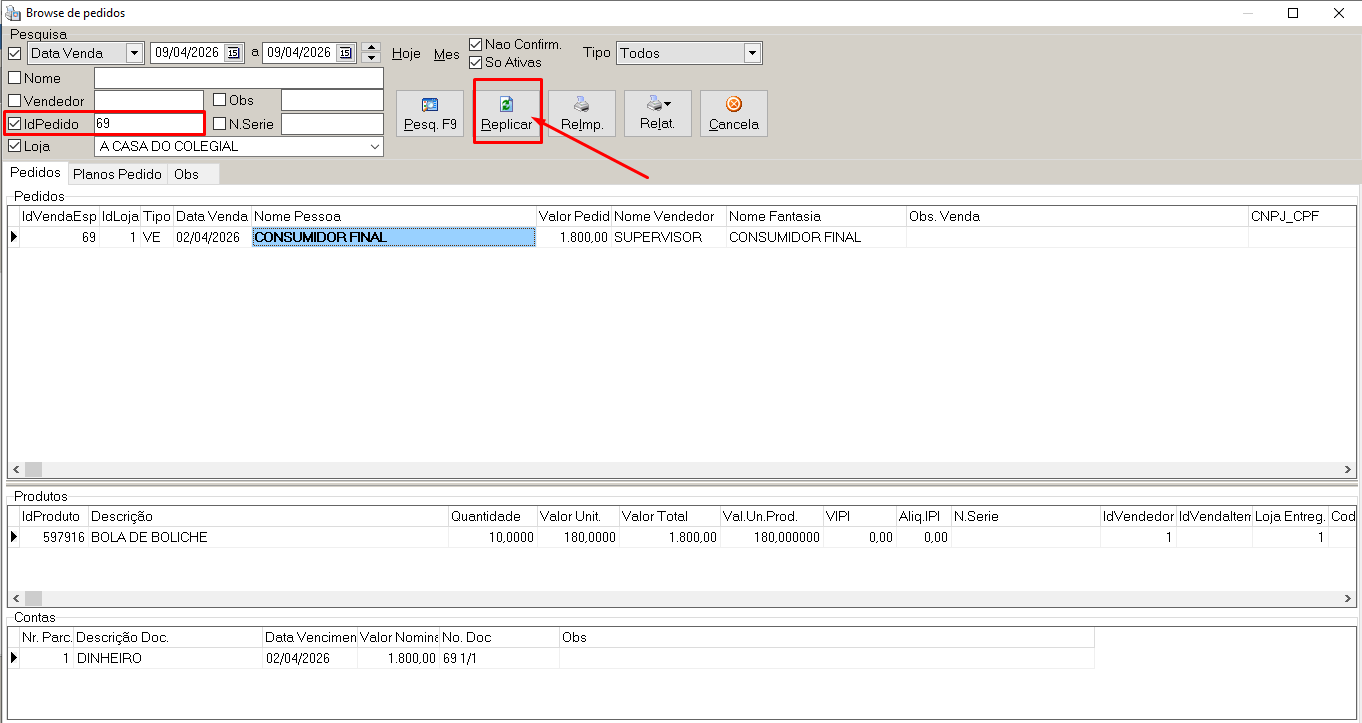The width and height of the screenshot is (1362, 723).
Task: Enable the Vendedor filter checkbox
Action: pos(15,101)
